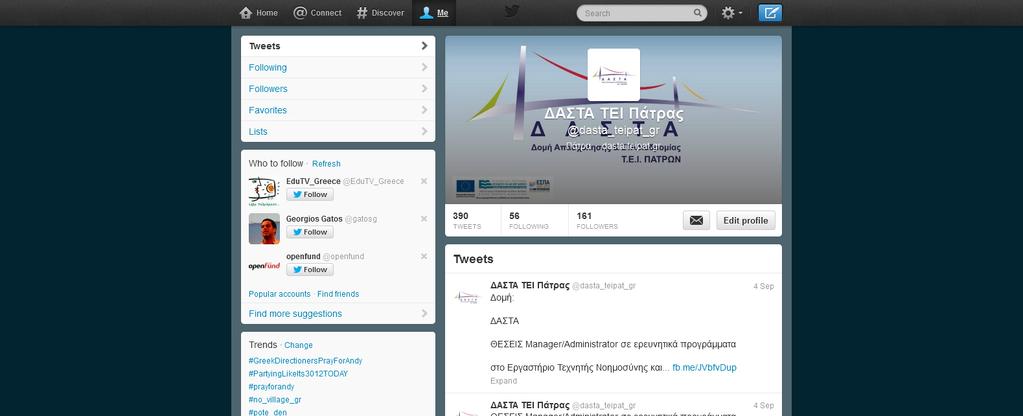Click into the Search field
The image size is (1023, 416).
pyautogui.click(x=641, y=13)
